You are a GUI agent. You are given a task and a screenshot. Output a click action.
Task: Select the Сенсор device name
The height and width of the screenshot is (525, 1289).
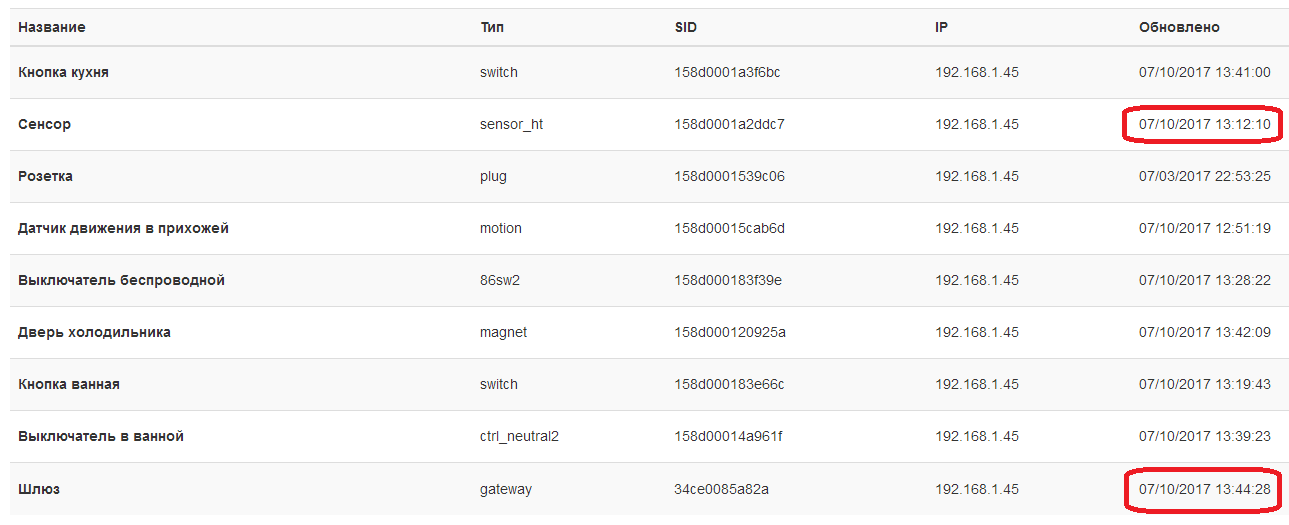(44, 124)
